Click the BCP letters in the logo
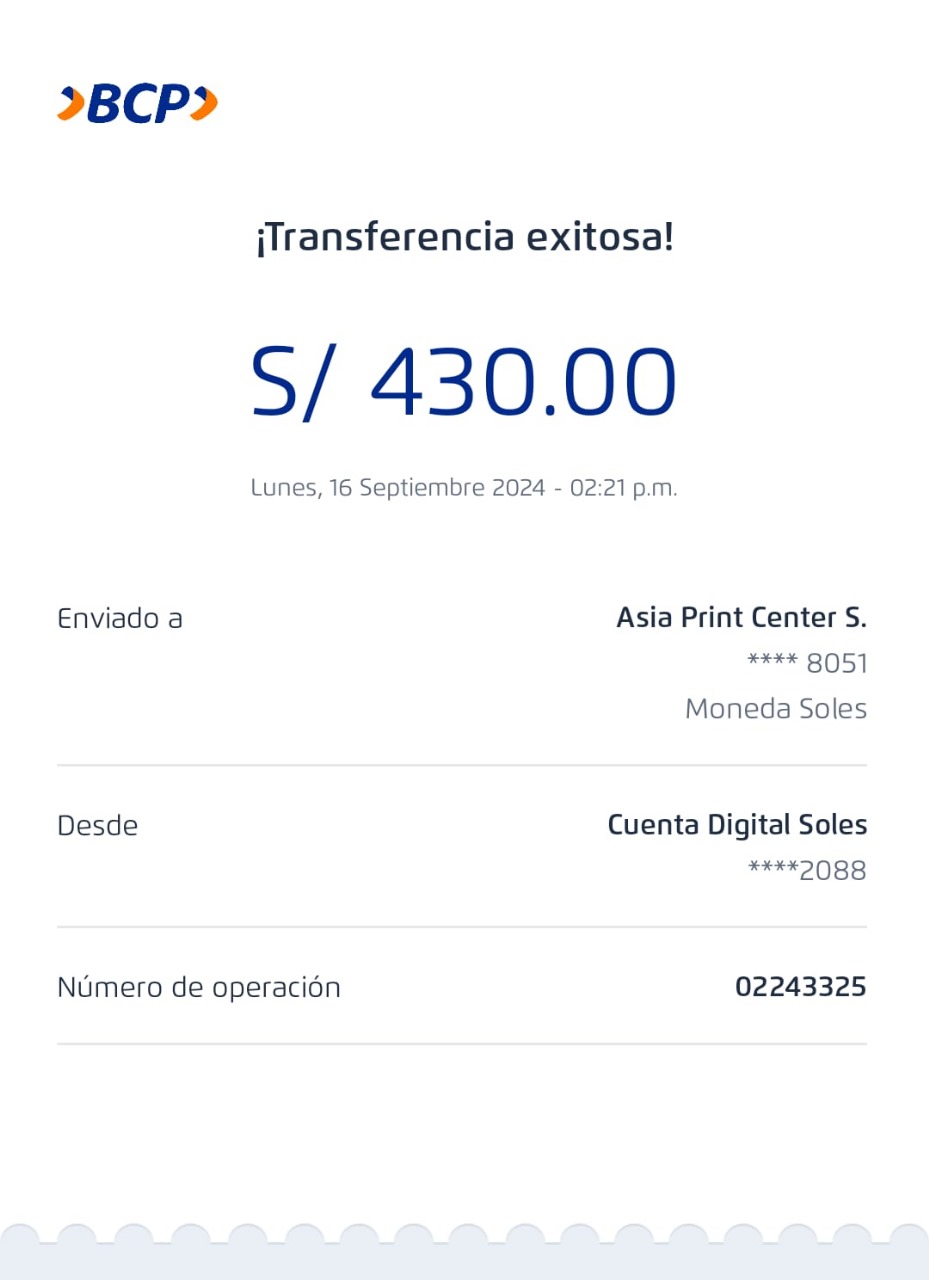This screenshot has height=1280, width=929. click(137, 103)
